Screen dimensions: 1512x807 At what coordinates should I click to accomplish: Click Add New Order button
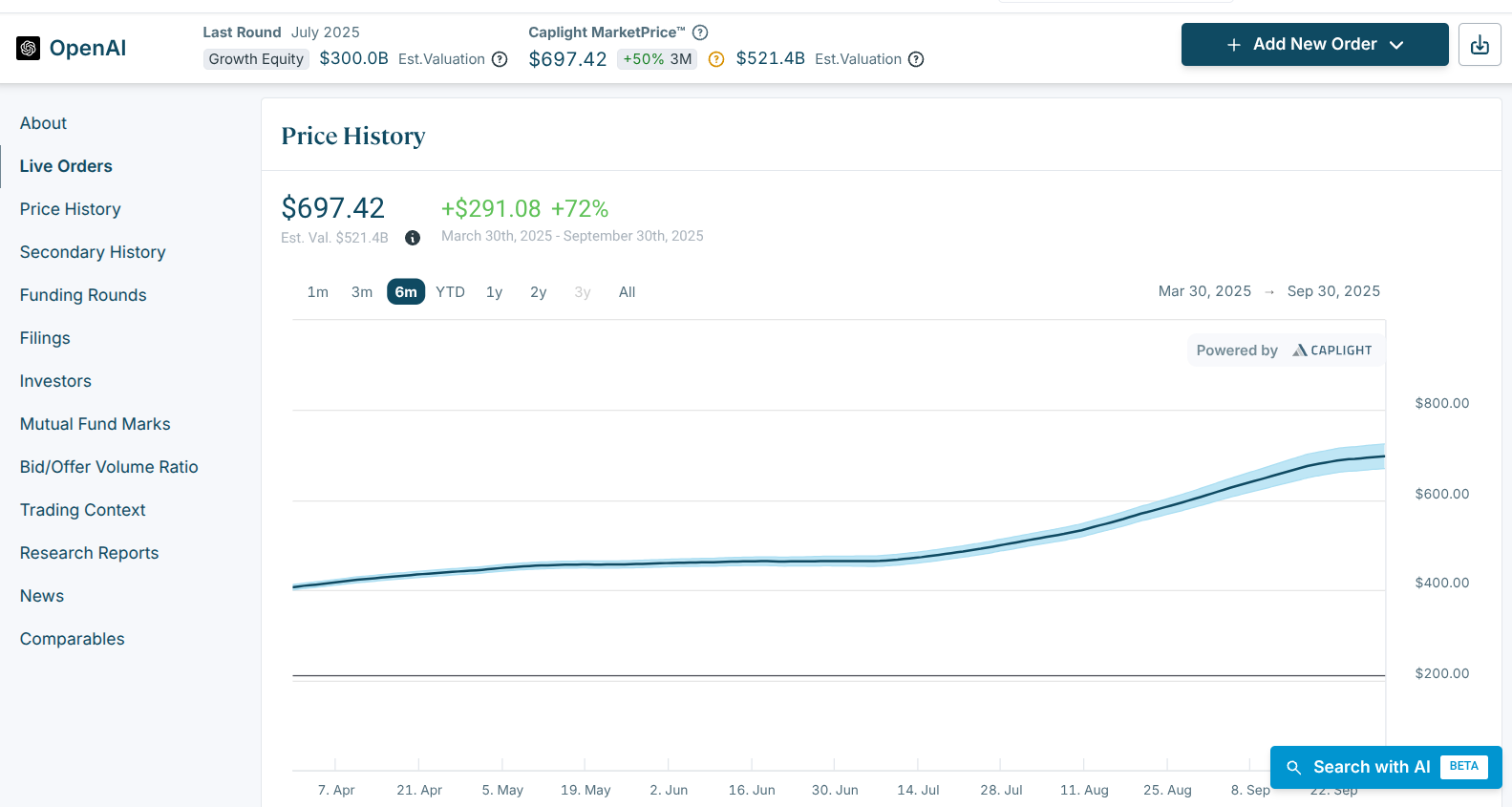[1314, 45]
